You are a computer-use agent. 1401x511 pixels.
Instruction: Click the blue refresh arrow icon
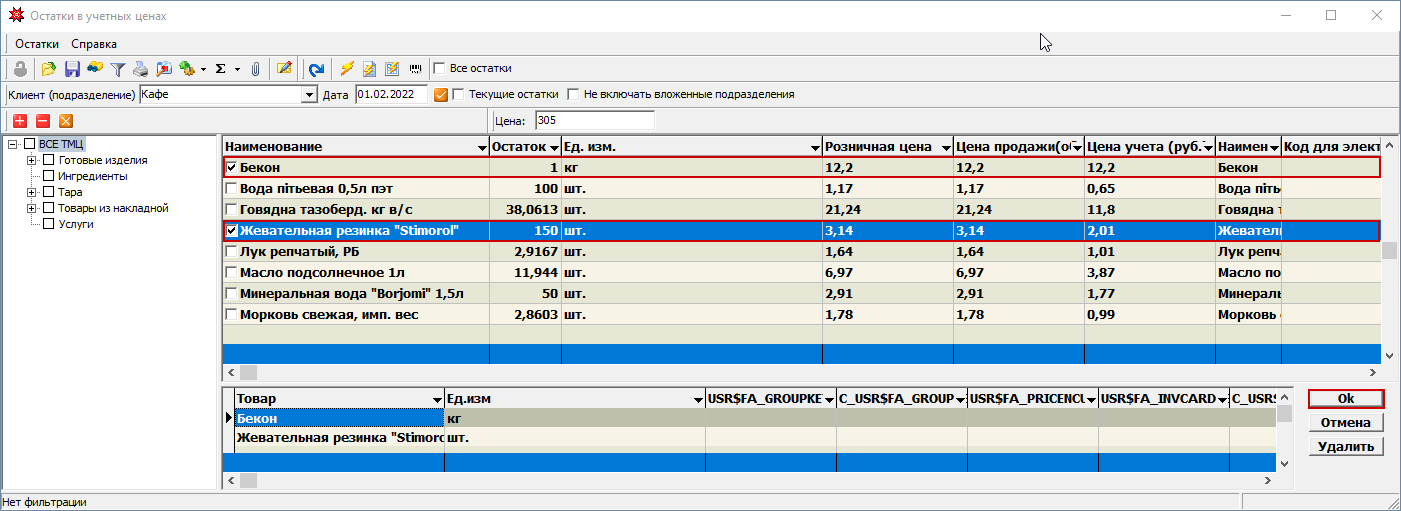coord(316,69)
